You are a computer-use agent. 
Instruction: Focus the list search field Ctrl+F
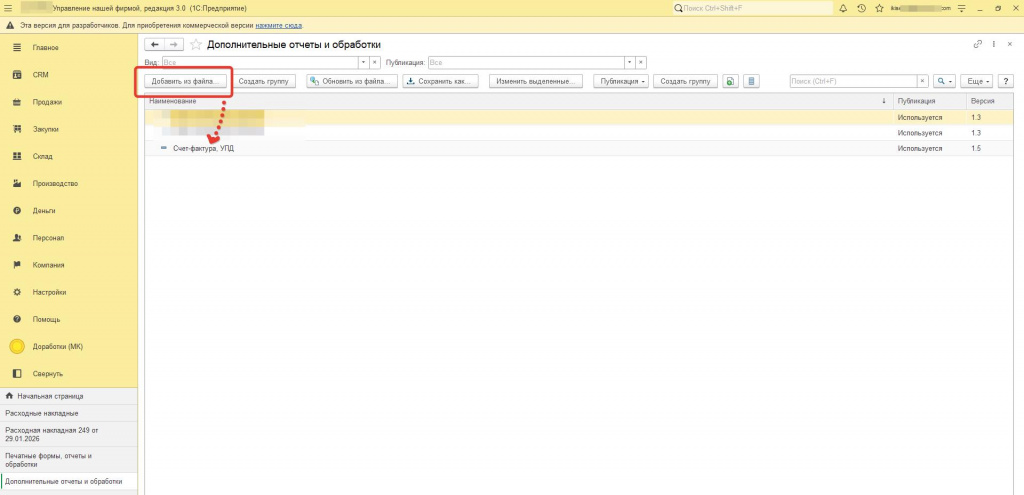click(x=853, y=82)
